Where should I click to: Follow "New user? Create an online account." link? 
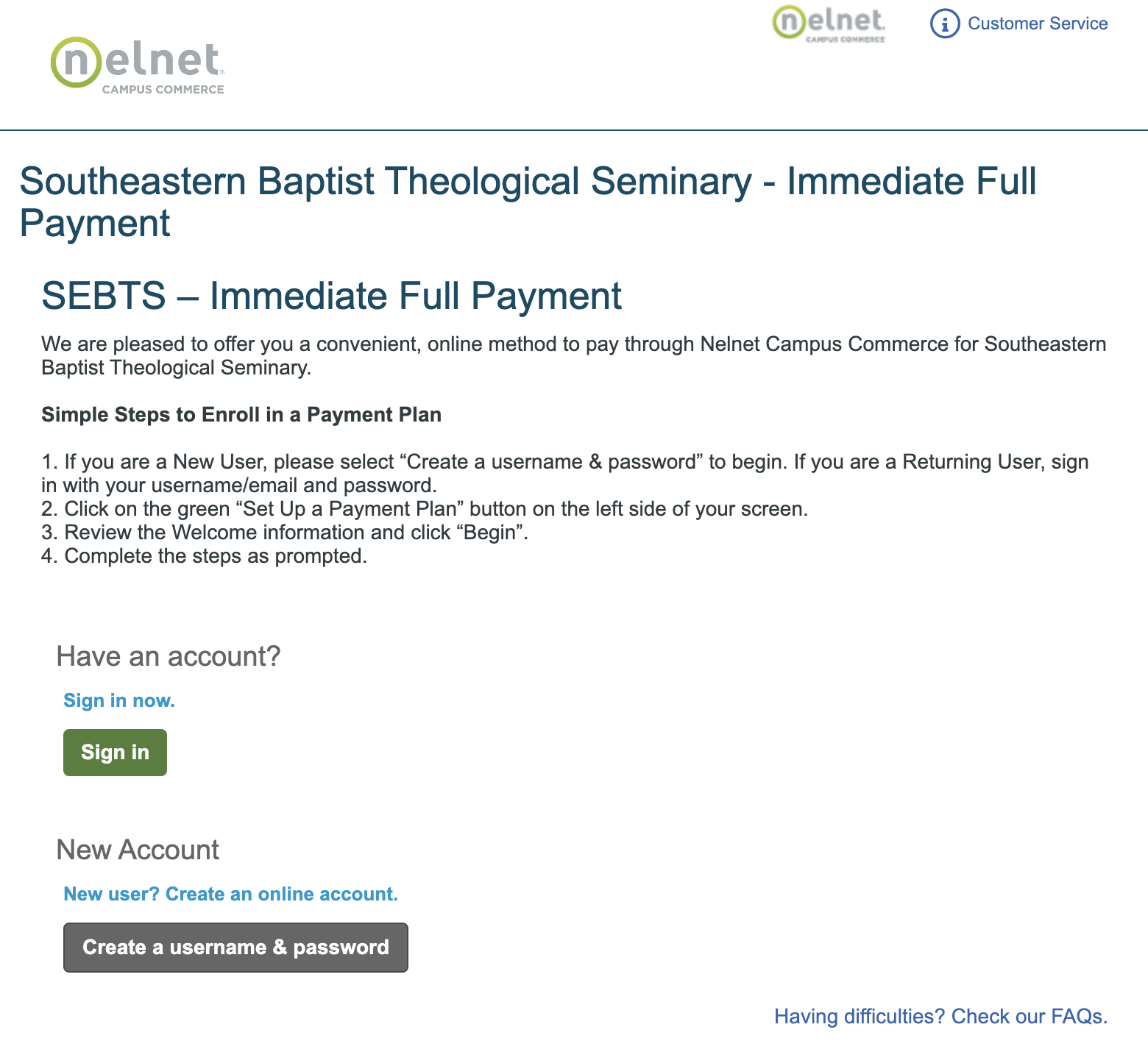click(x=230, y=894)
